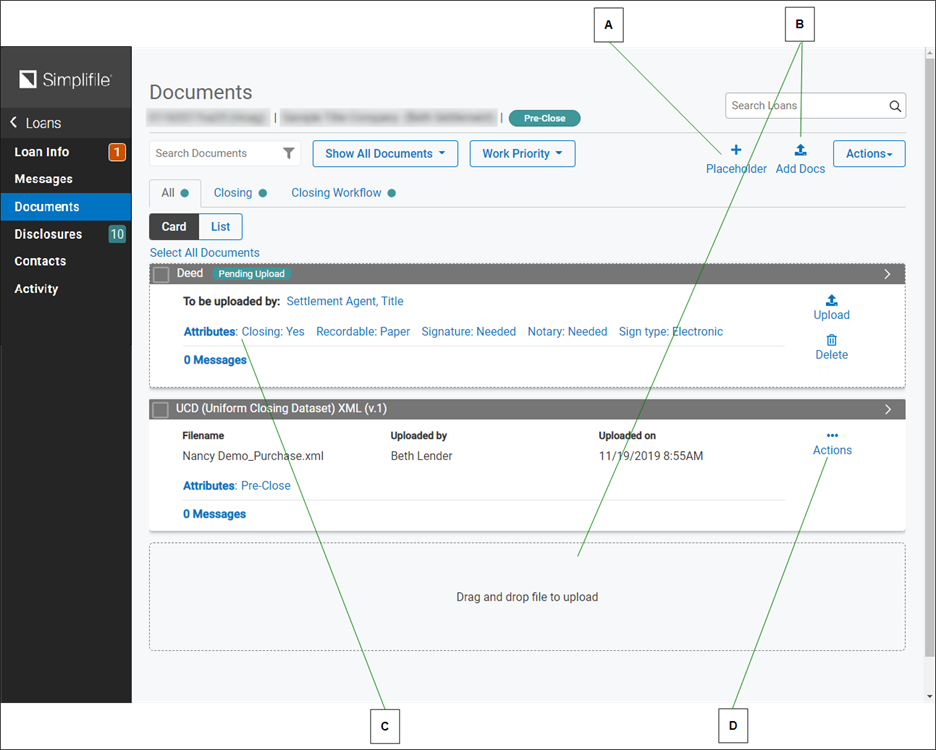
Task: Click the search magnifier in Search Loans
Action: [895, 106]
